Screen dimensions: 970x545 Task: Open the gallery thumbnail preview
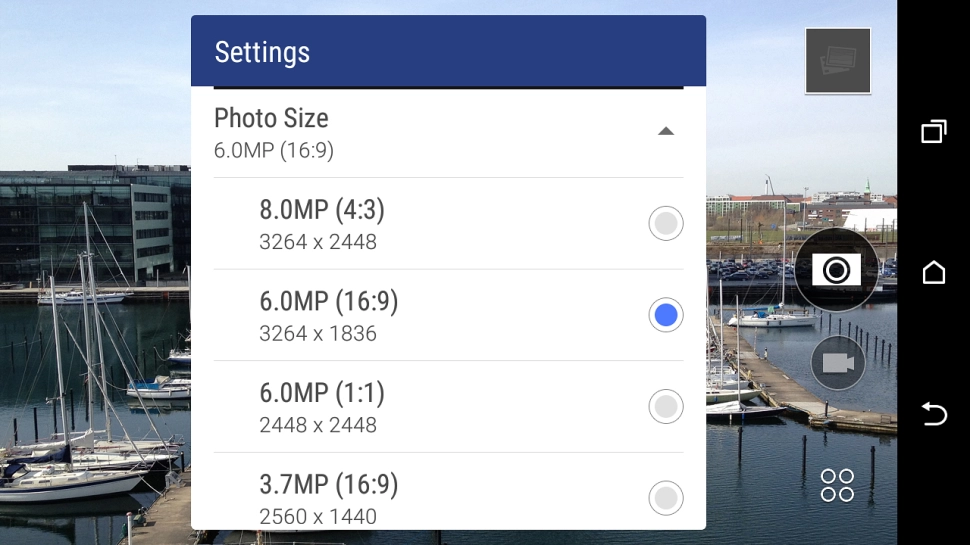(x=838, y=61)
